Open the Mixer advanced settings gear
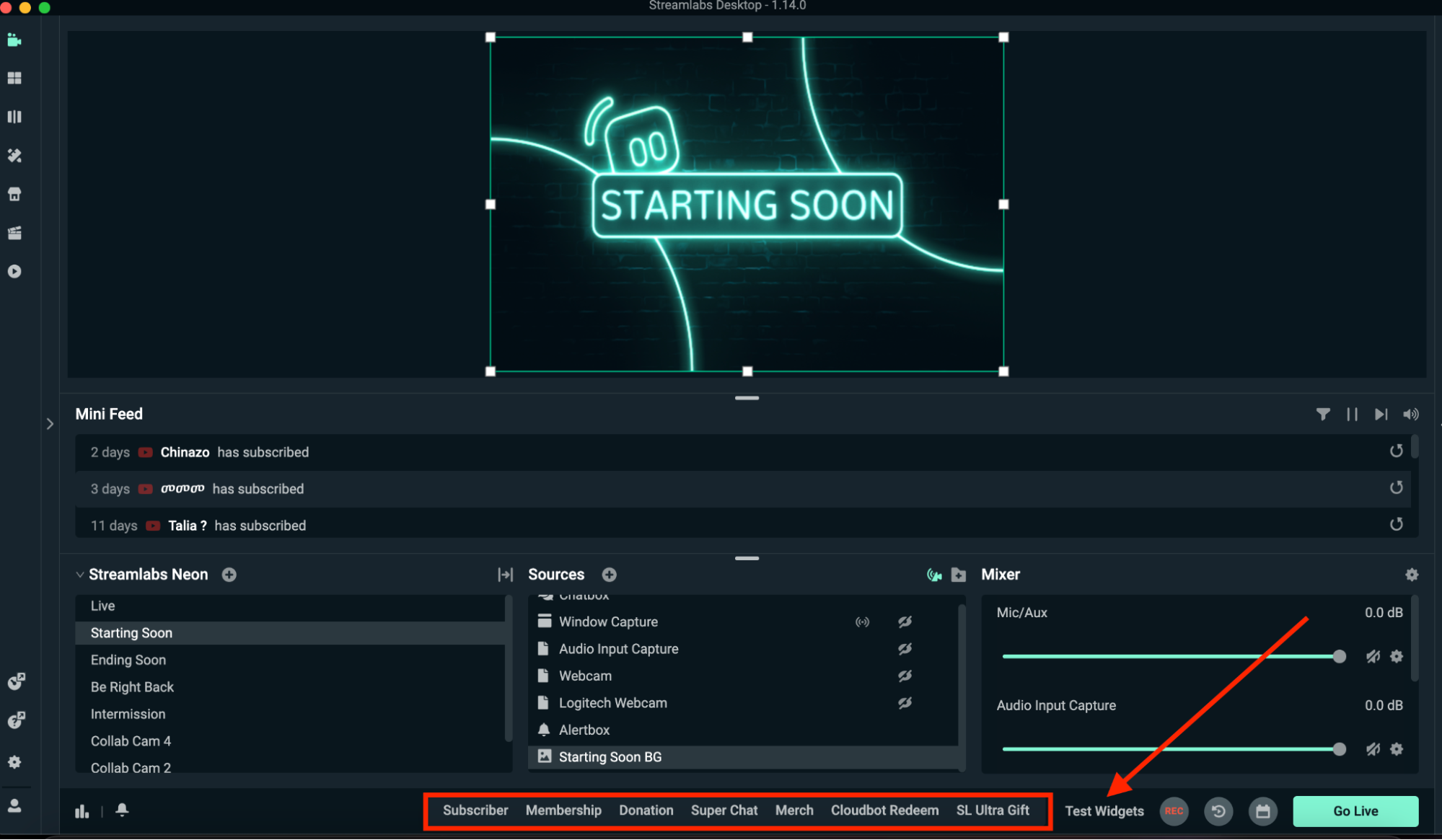This screenshot has height=840, width=1442. 1412,575
